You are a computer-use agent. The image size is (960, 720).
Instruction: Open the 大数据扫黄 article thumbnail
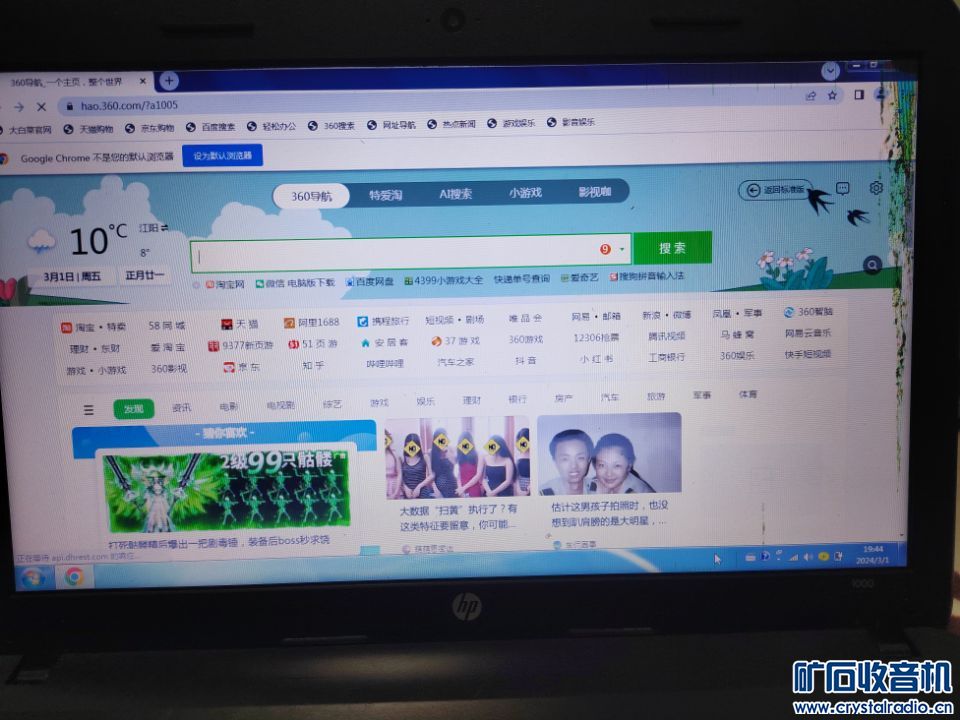[457, 457]
